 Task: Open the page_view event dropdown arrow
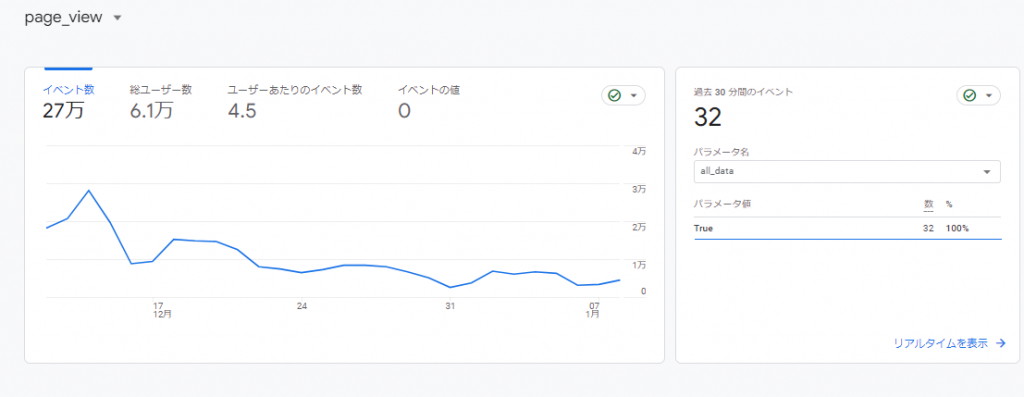(118, 18)
